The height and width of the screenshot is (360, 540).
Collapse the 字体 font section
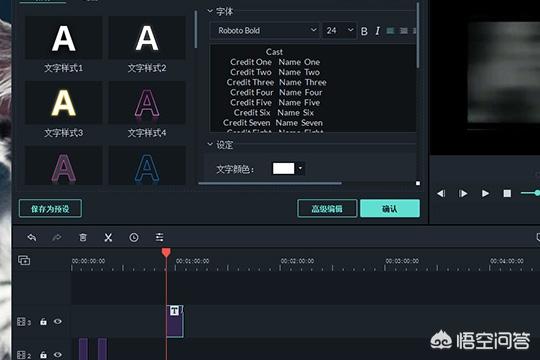(x=210, y=11)
